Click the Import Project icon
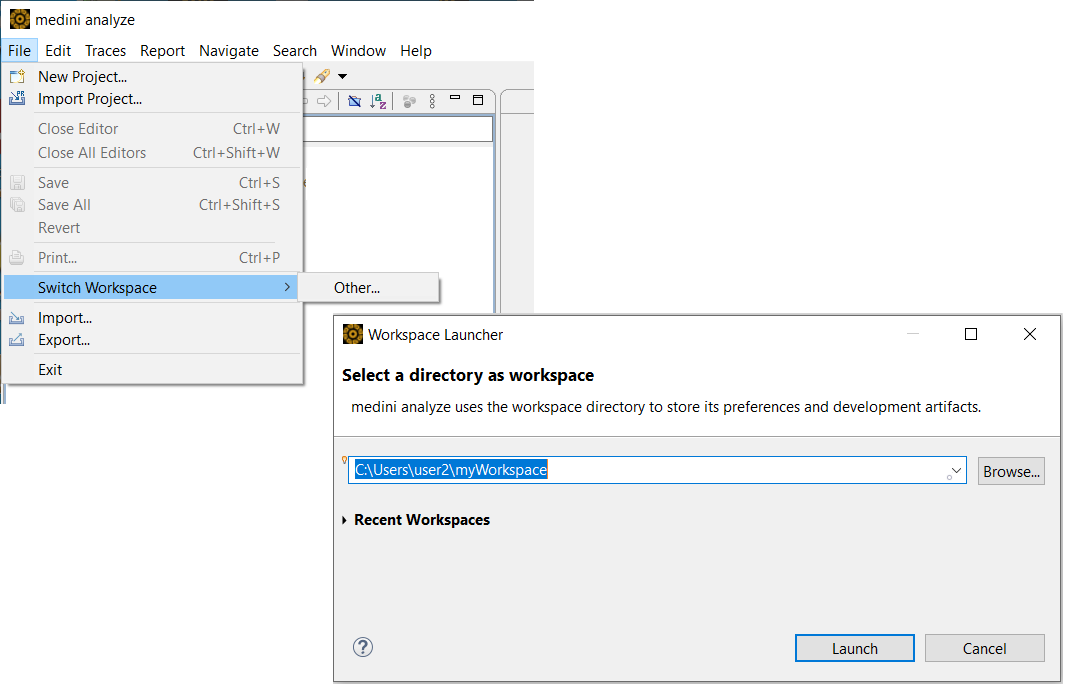 17,98
